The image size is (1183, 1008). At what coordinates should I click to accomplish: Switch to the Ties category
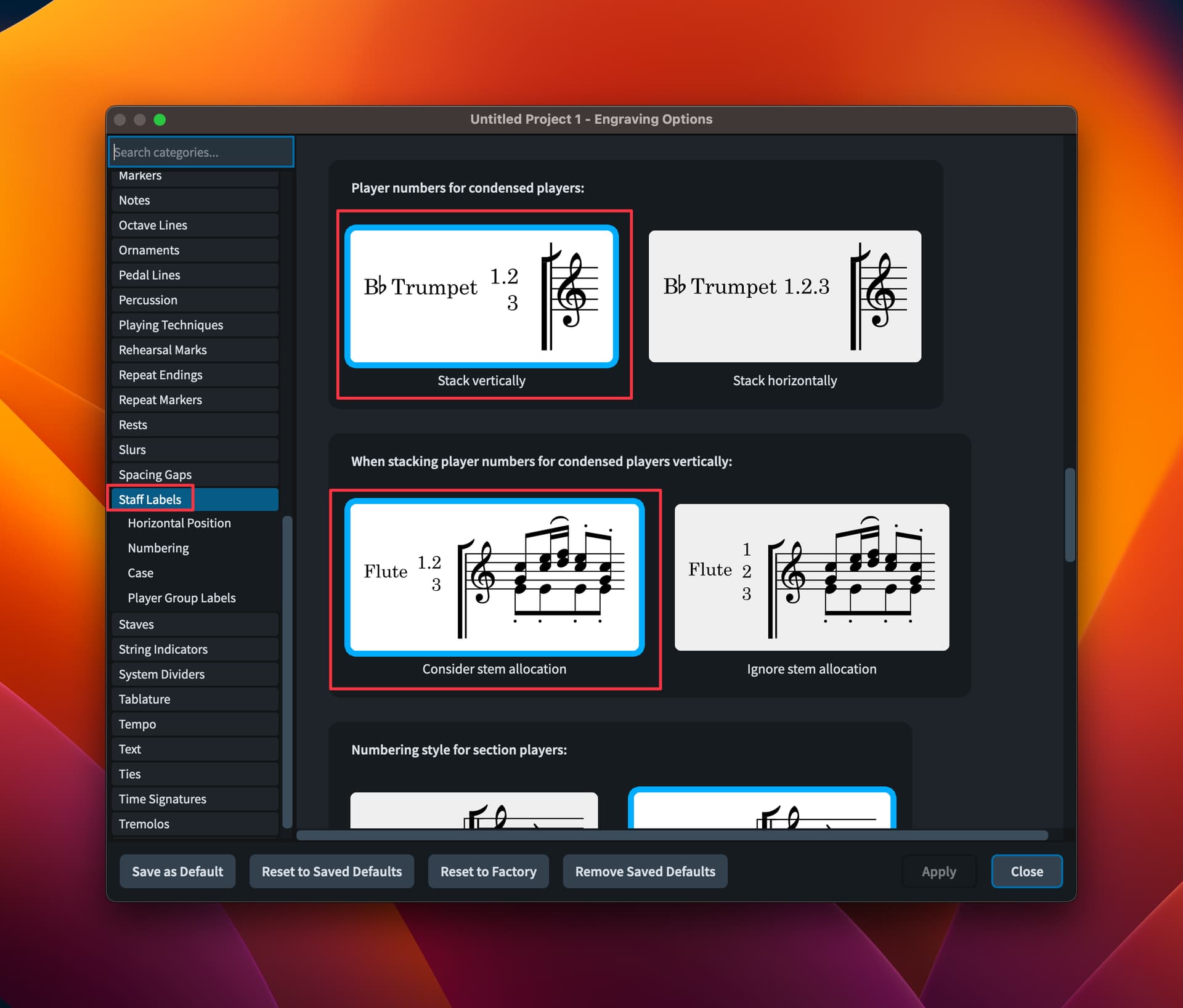pos(195,774)
